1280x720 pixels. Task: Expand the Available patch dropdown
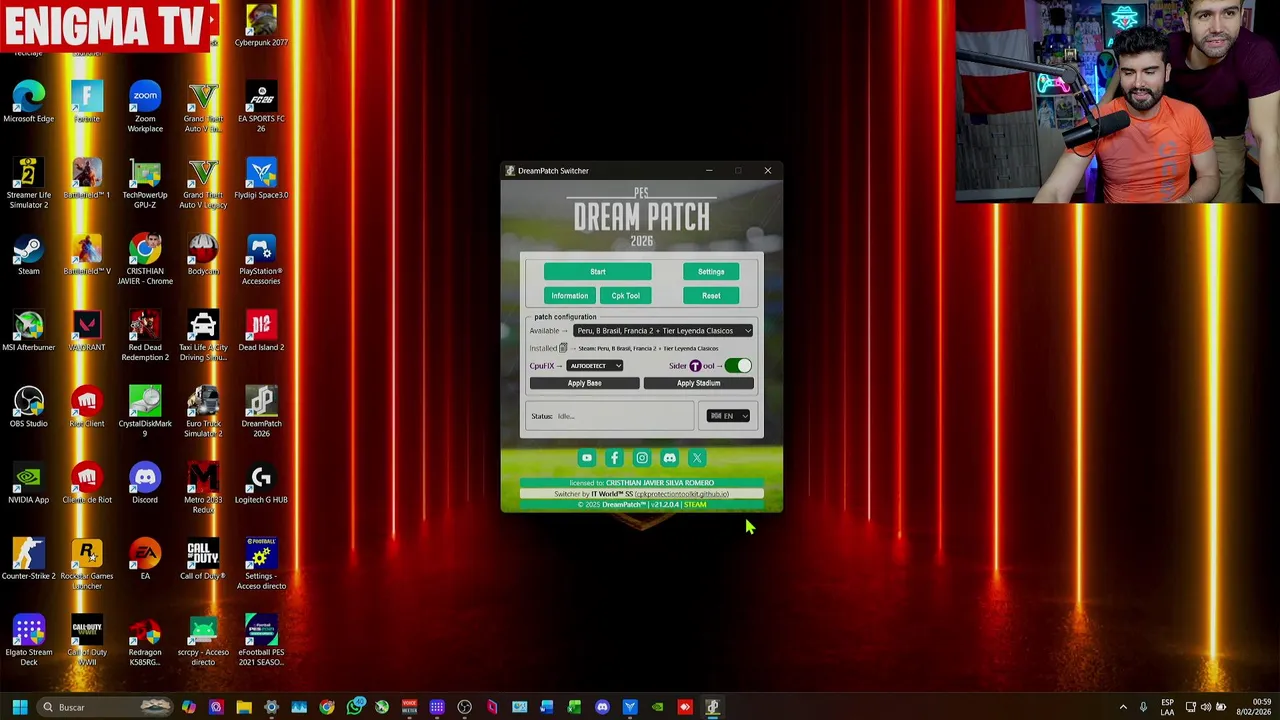click(663, 331)
